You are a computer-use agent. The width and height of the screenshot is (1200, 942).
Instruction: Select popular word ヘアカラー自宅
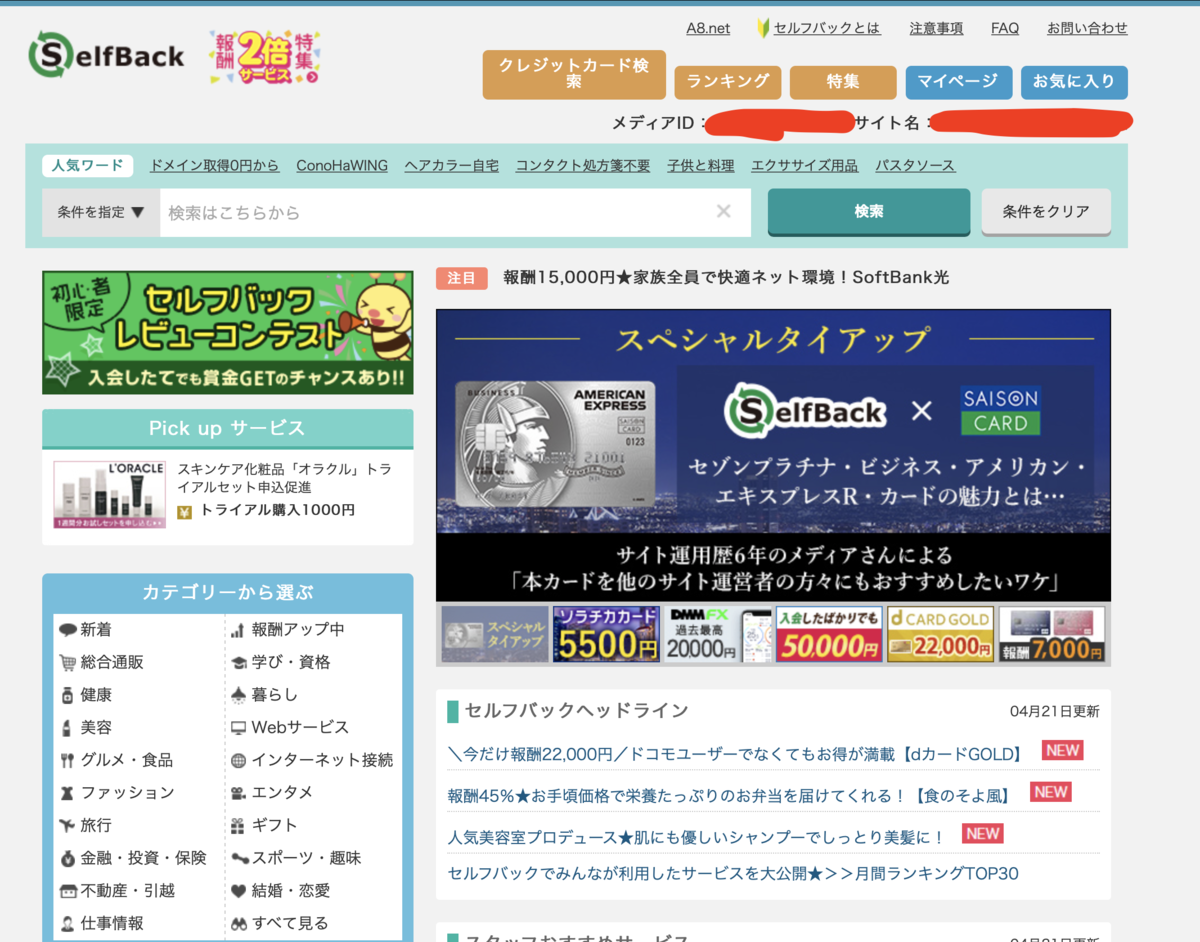(451, 165)
